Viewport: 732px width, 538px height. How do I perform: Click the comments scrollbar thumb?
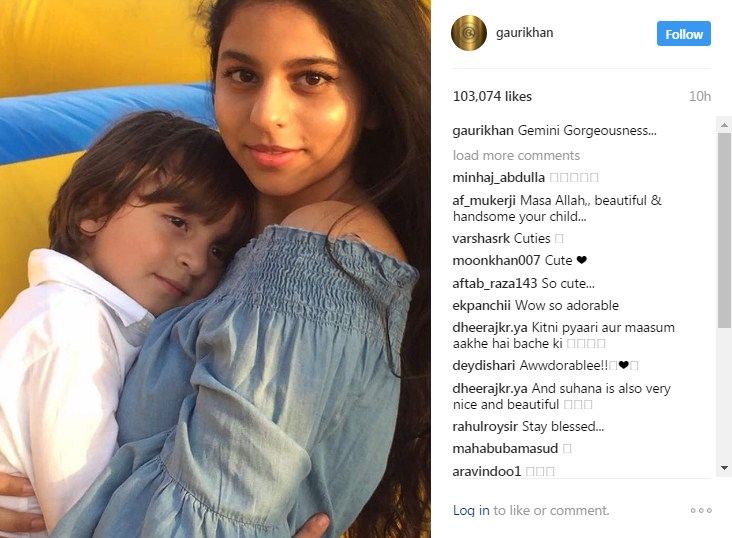[724, 230]
